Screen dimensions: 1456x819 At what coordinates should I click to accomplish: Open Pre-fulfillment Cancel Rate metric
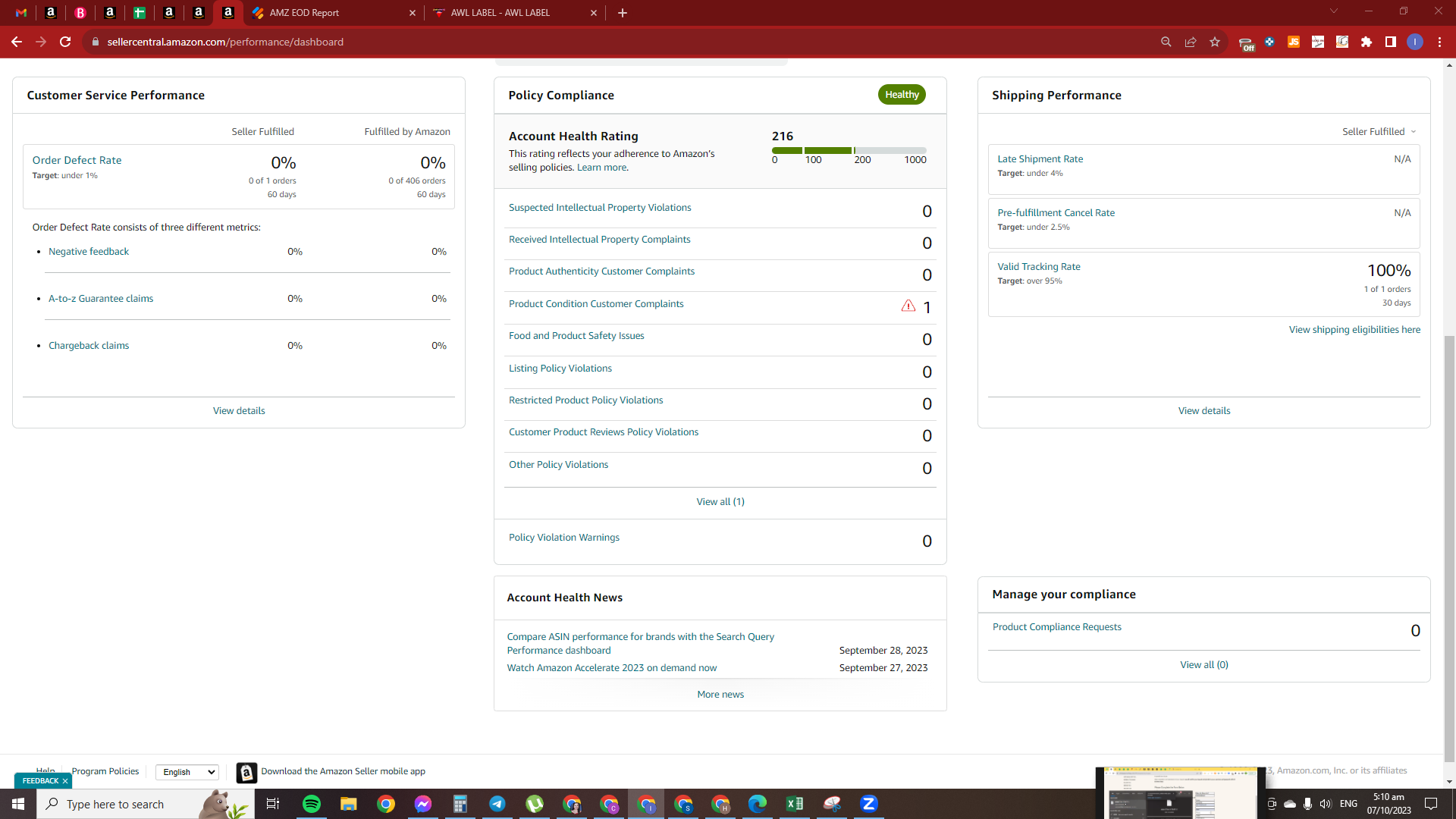1056,213
